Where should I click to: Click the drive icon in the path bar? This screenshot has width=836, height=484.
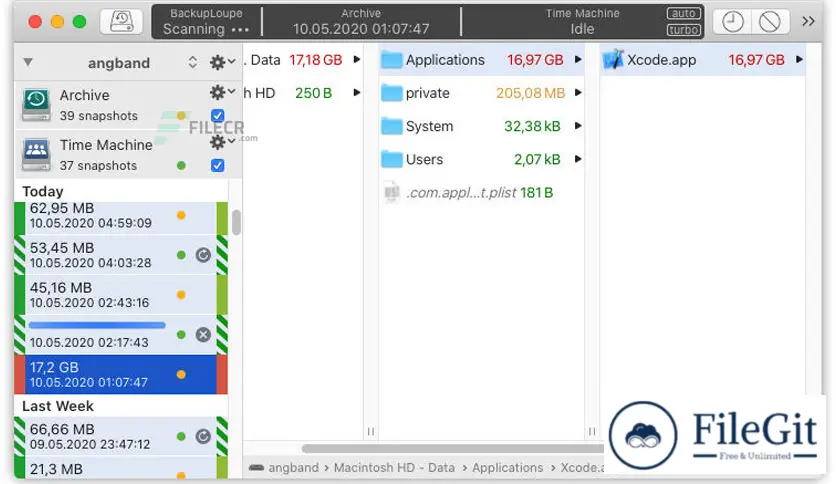(x=256, y=467)
